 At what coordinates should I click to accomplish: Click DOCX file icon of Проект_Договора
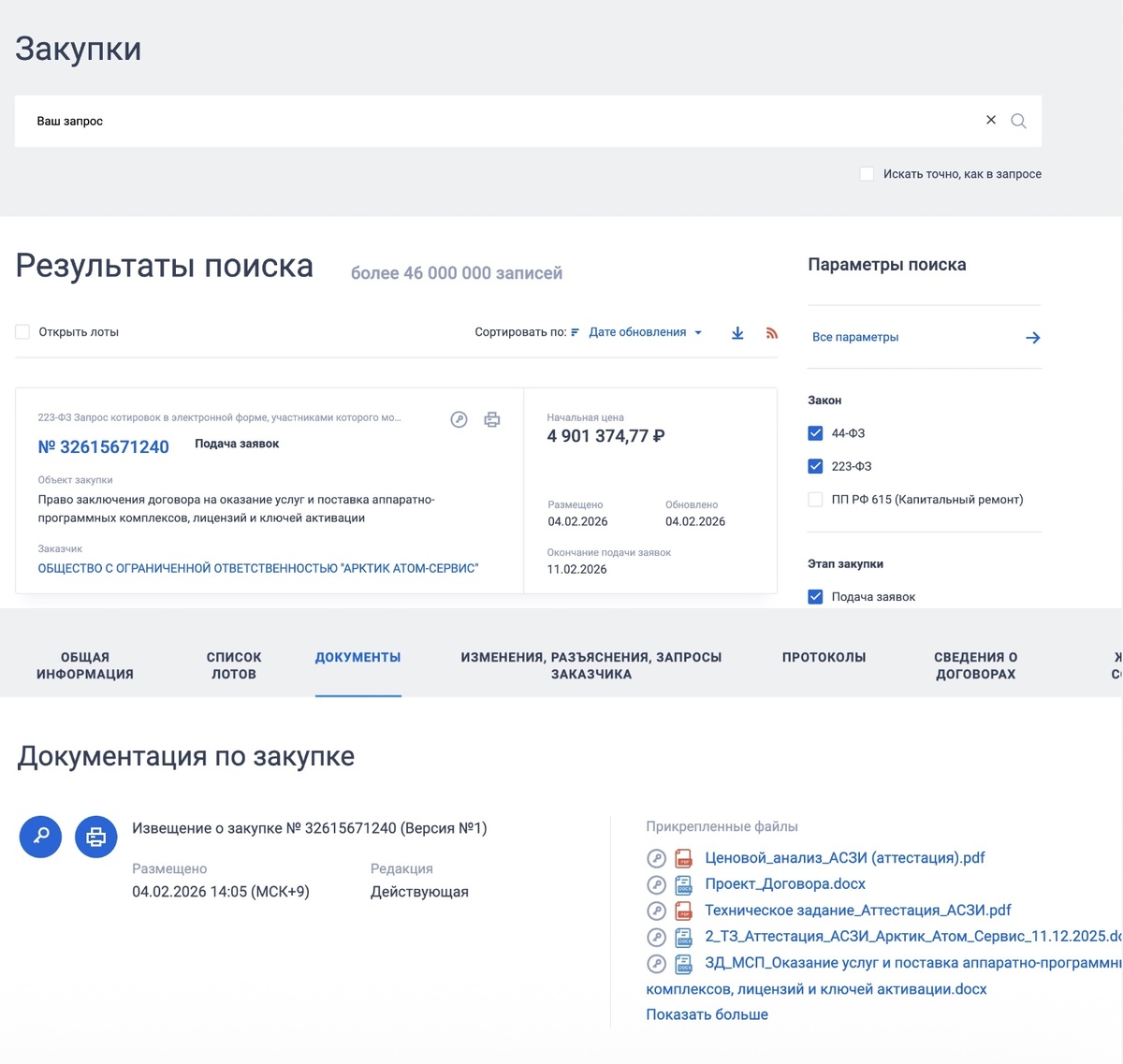[684, 885]
